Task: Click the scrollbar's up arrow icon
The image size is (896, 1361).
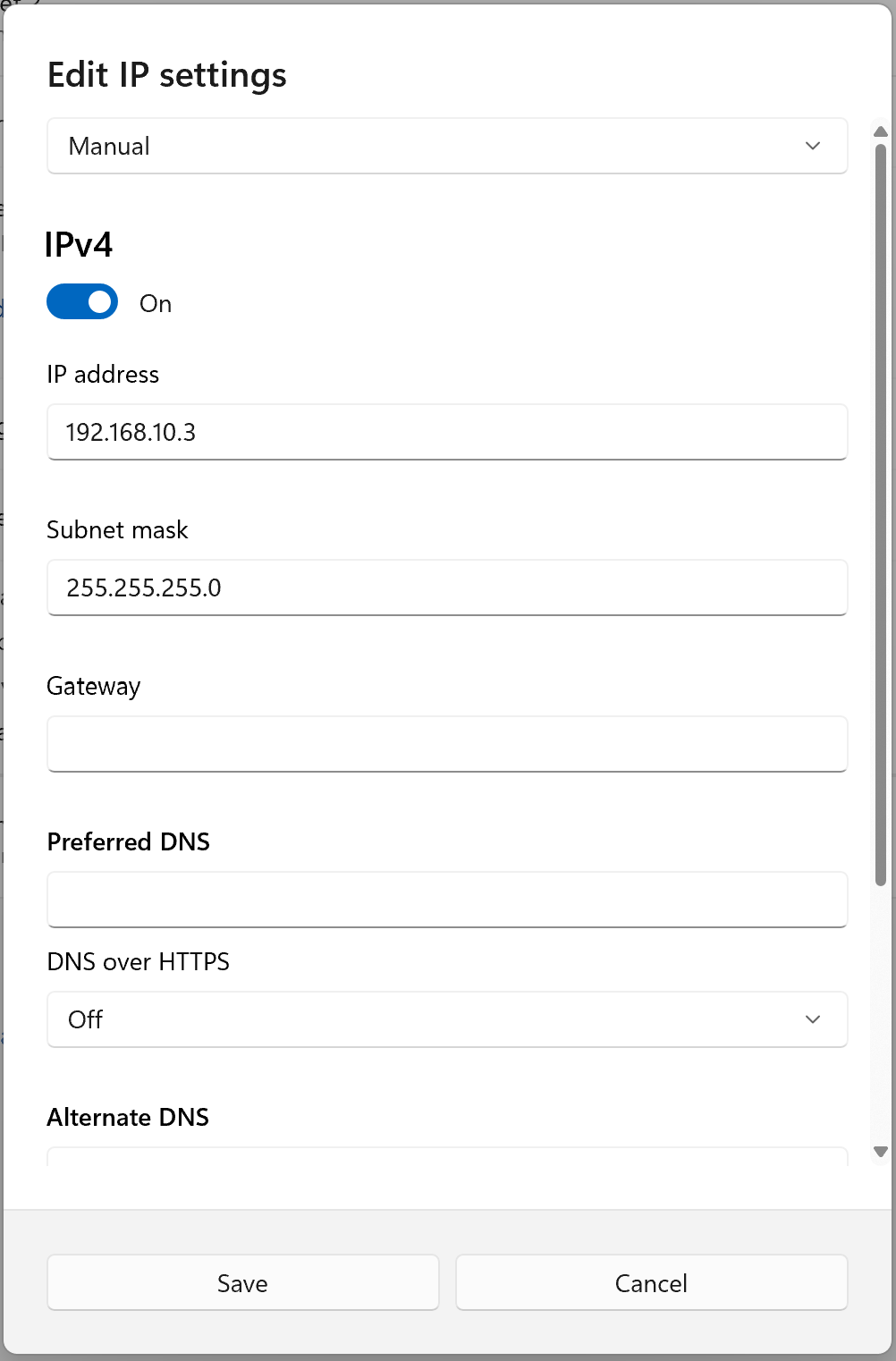Action: tap(879, 131)
